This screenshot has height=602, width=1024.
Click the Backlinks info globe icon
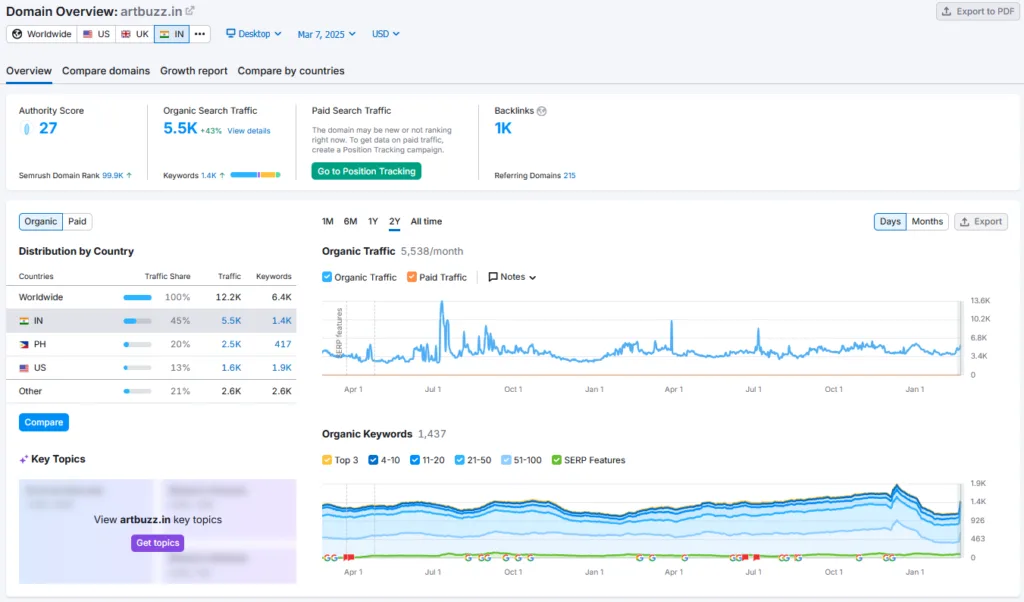point(541,111)
